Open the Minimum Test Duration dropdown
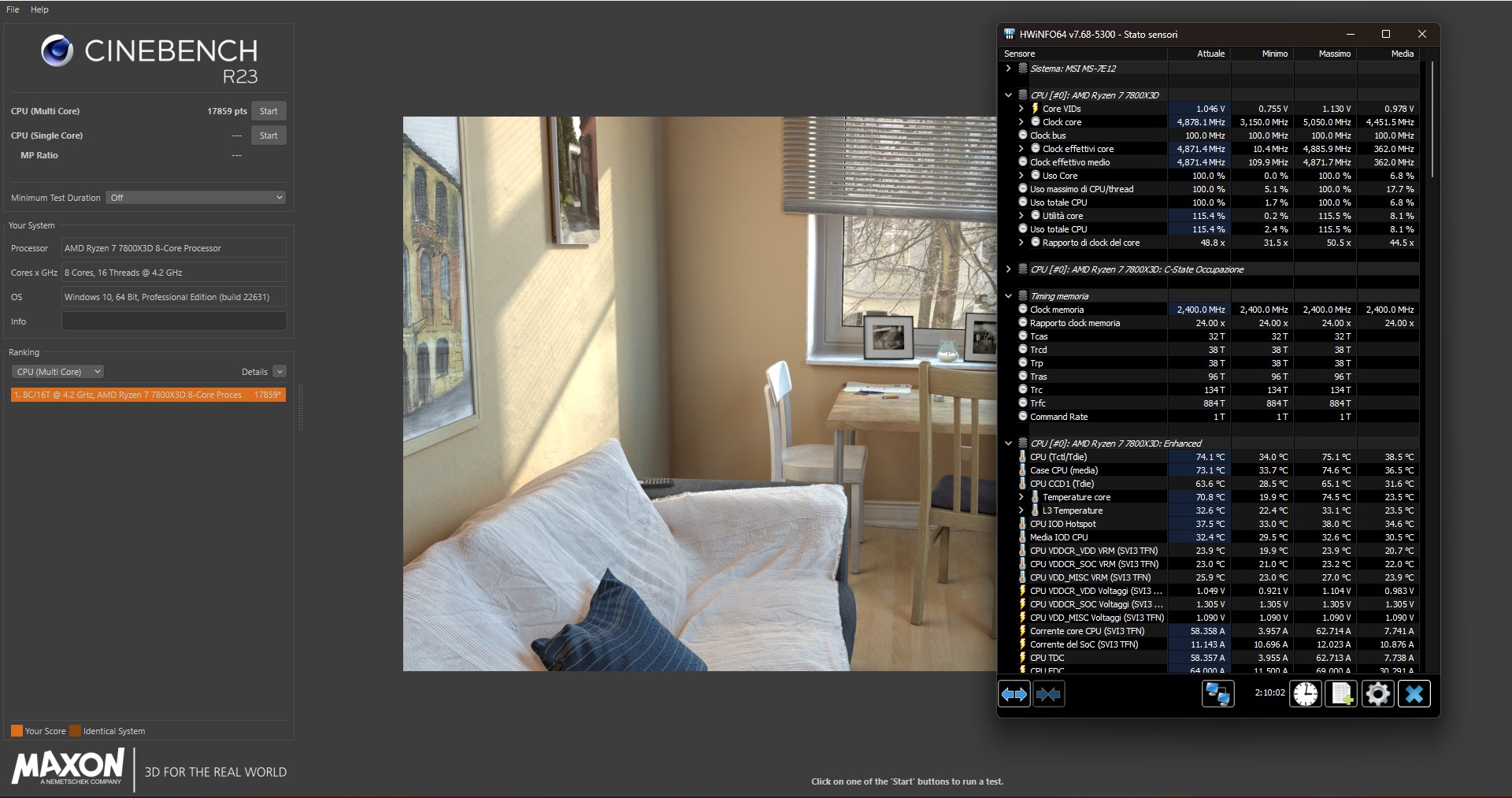1512x798 pixels. pyautogui.click(x=195, y=198)
